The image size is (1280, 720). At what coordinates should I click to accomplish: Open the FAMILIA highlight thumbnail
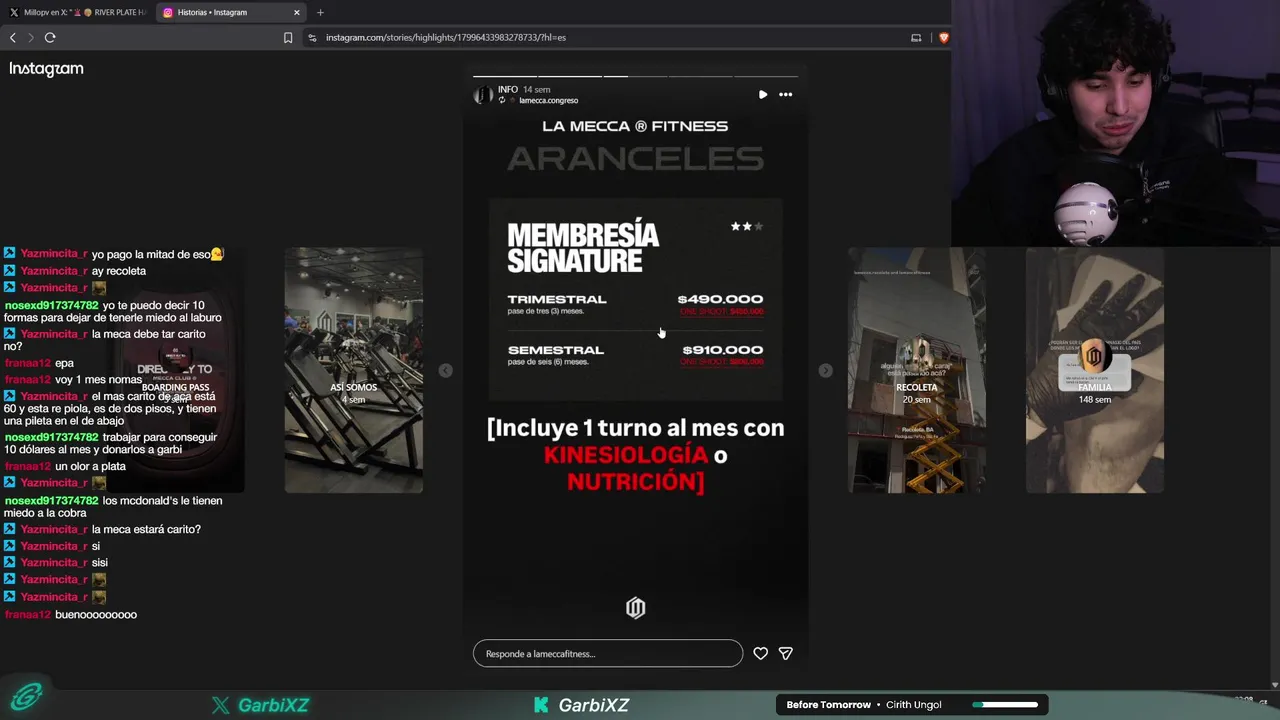click(1095, 370)
